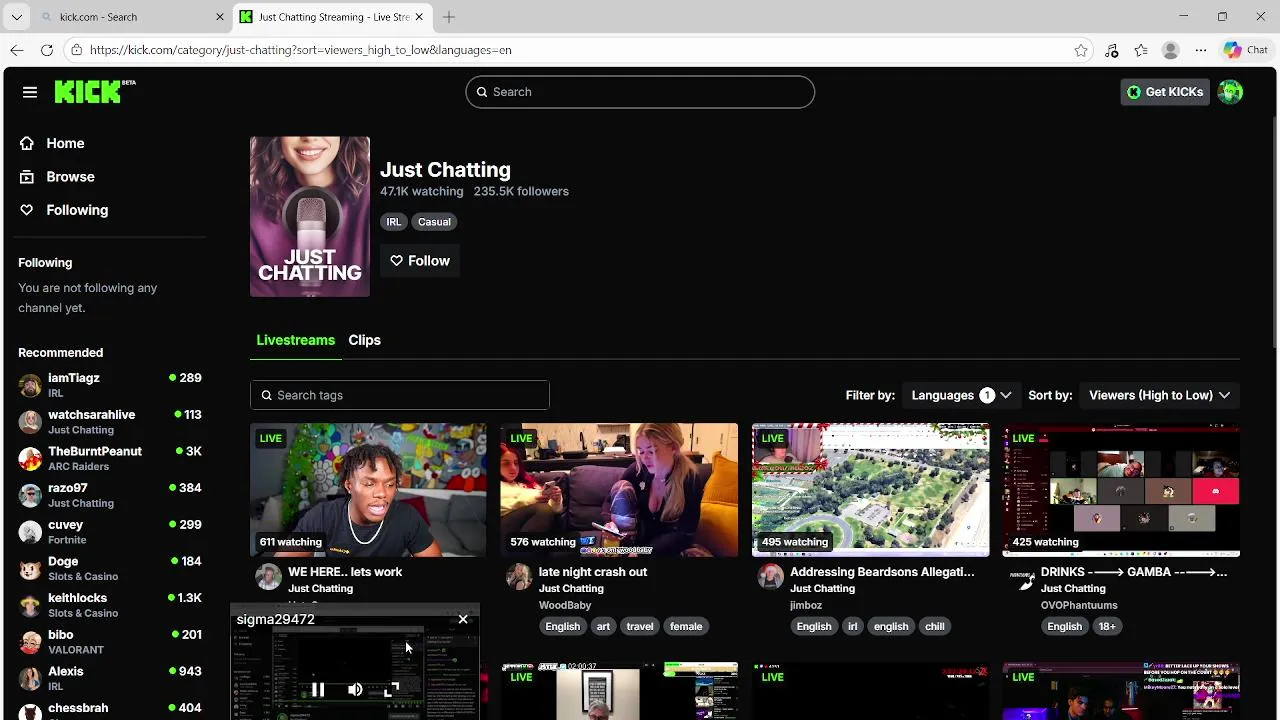Click the KICK logo
The width and height of the screenshot is (1280, 720).
point(95,91)
